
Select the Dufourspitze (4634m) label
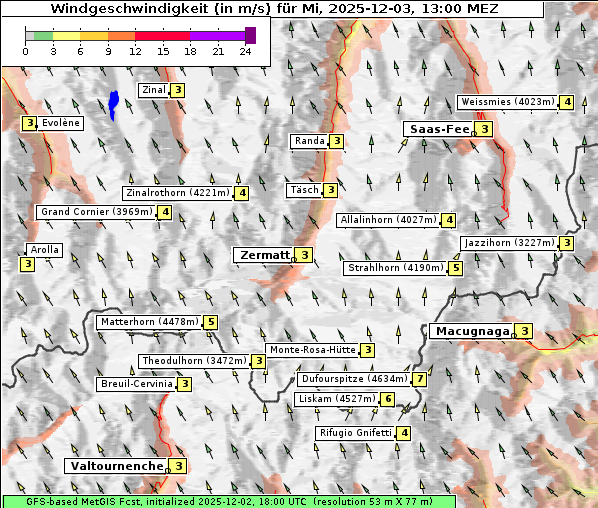[x=355, y=379]
